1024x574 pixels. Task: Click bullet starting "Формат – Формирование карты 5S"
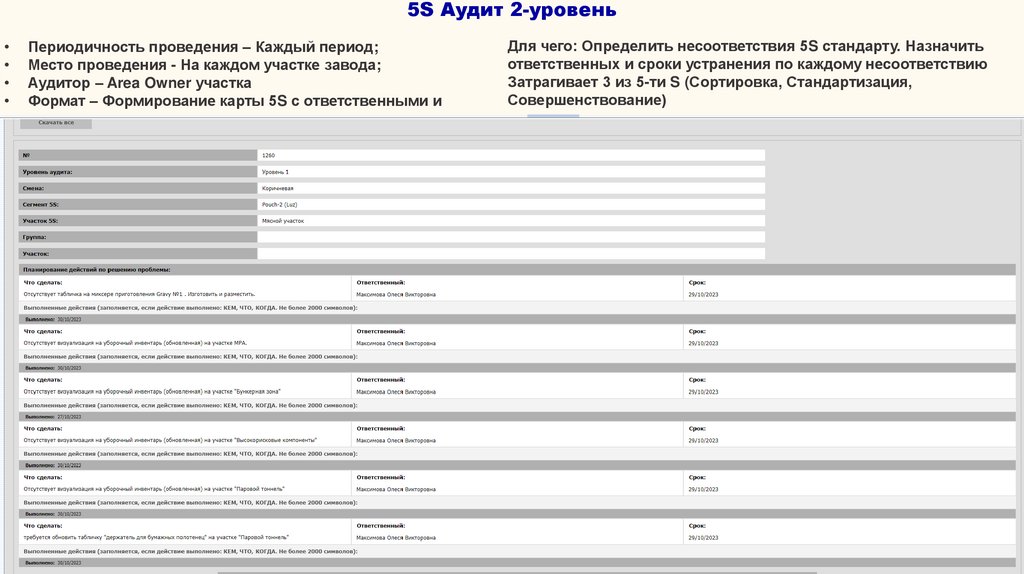tap(235, 101)
